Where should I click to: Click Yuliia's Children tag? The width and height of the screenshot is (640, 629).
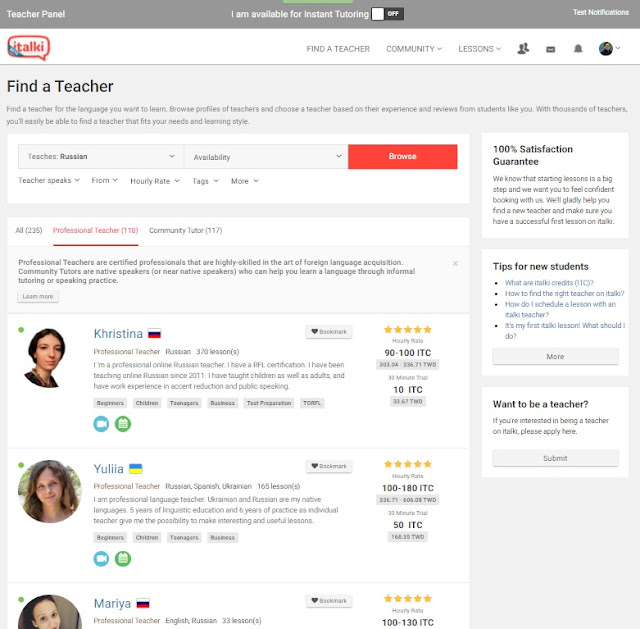tap(147, 538)
